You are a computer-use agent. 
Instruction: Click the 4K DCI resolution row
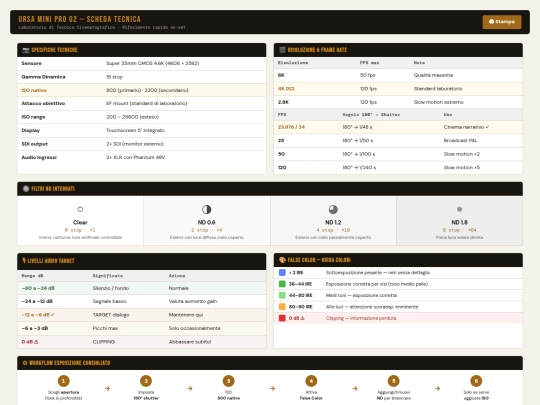(x=398, y=89)
